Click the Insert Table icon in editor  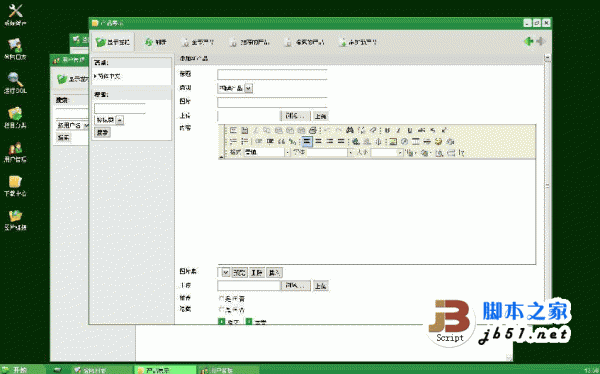click(416, 142)
